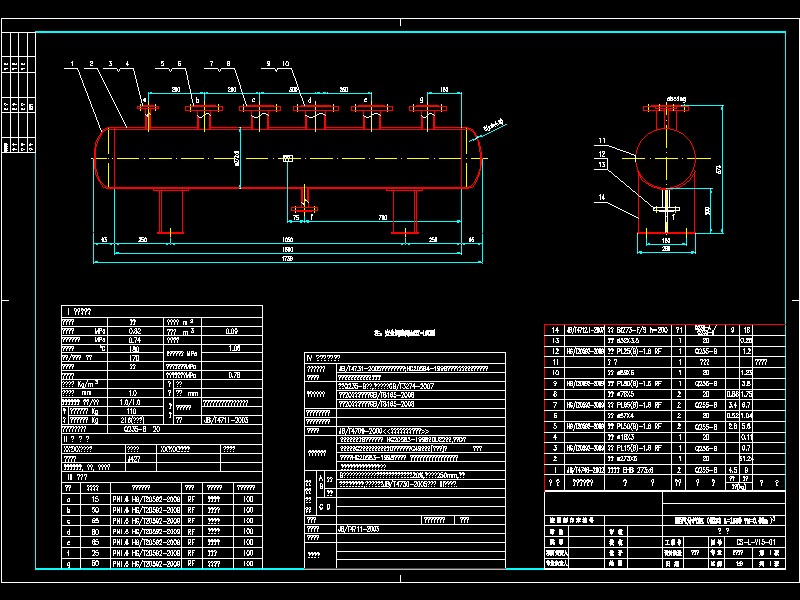The image size is (800, 600).
Task: Click nozzle label g on the front view
Action: (x=421, y=99)
